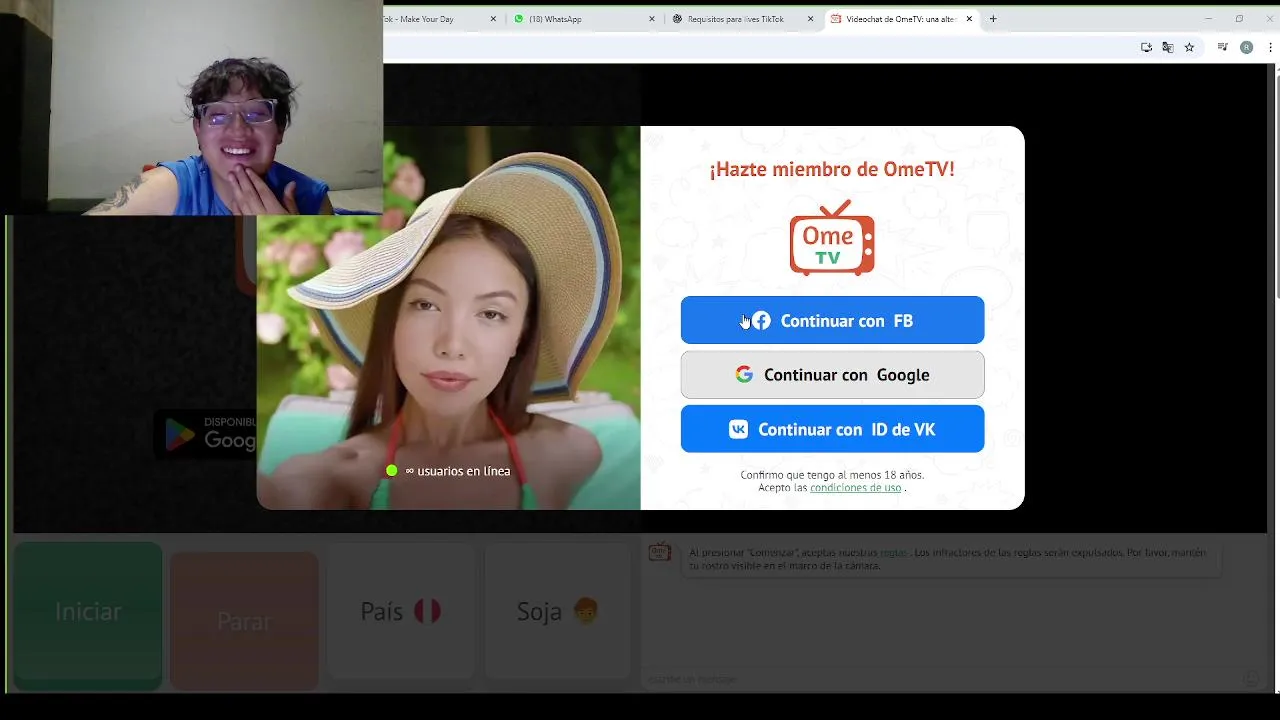
Task: Stop chat with the Parar button
Action: coord(244,621)
